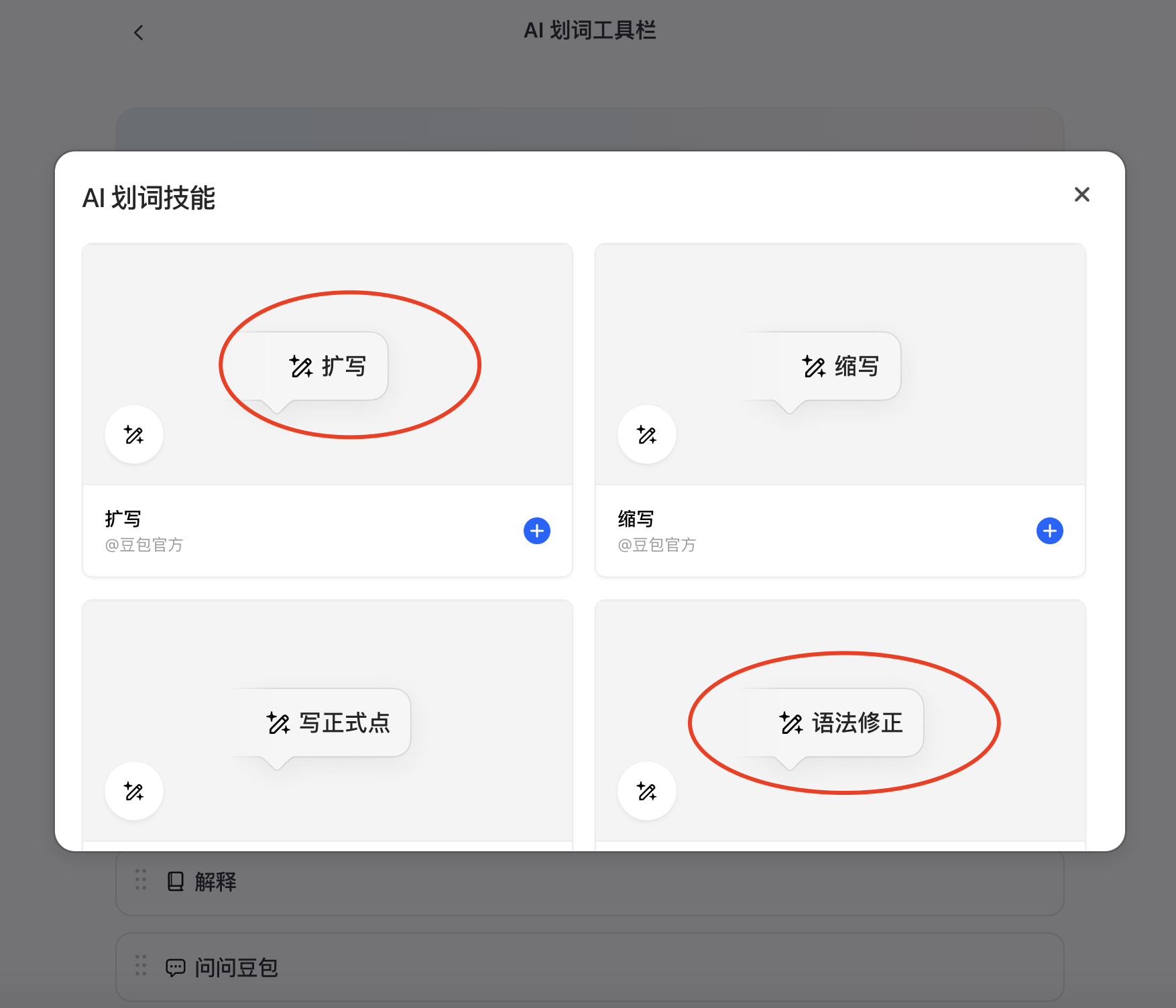This screenshot has height=1008, width=1176.
Task: Click @豆包官方 author under 扩写
Action: click(144, 545)
